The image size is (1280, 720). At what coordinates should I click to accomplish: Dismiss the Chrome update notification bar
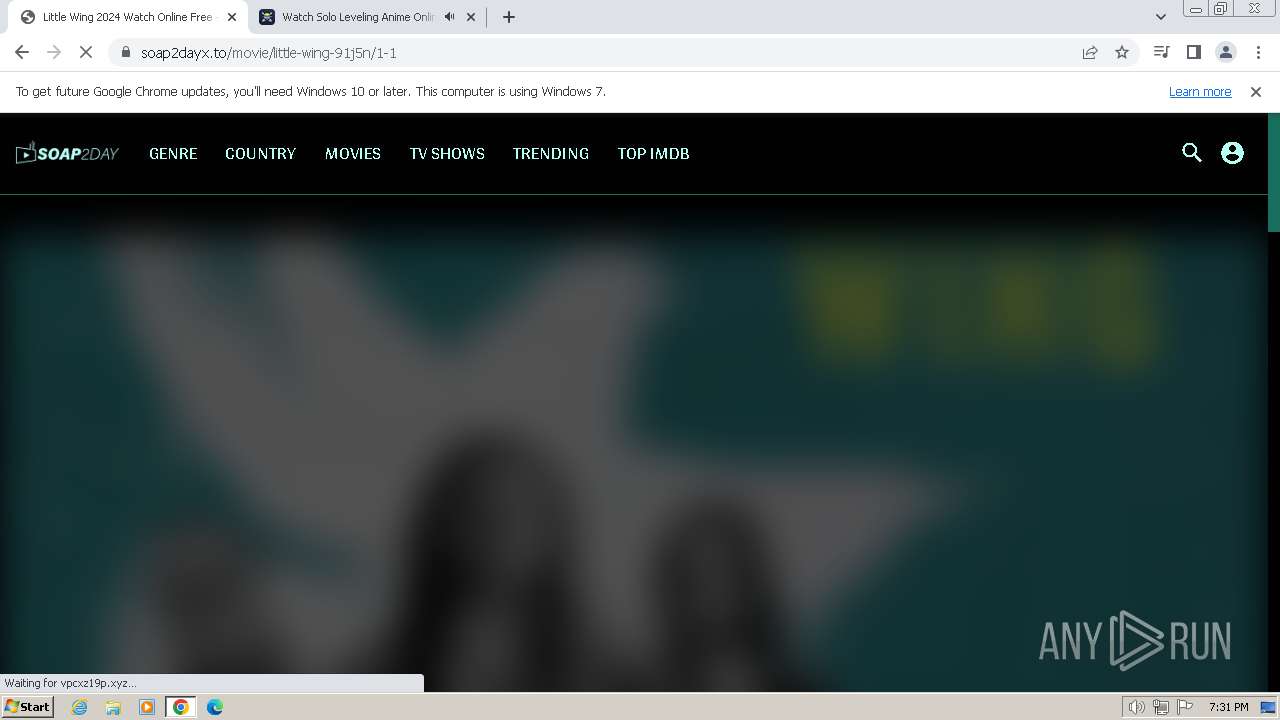coord(1256,91)
